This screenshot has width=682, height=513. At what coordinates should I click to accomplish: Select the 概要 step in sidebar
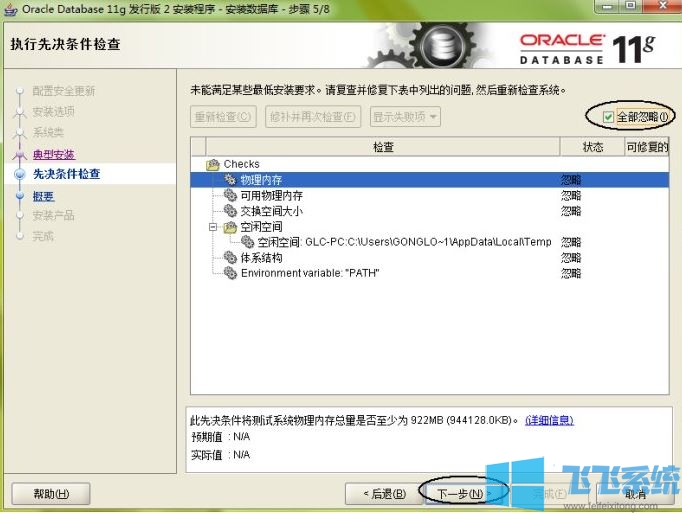43,196
